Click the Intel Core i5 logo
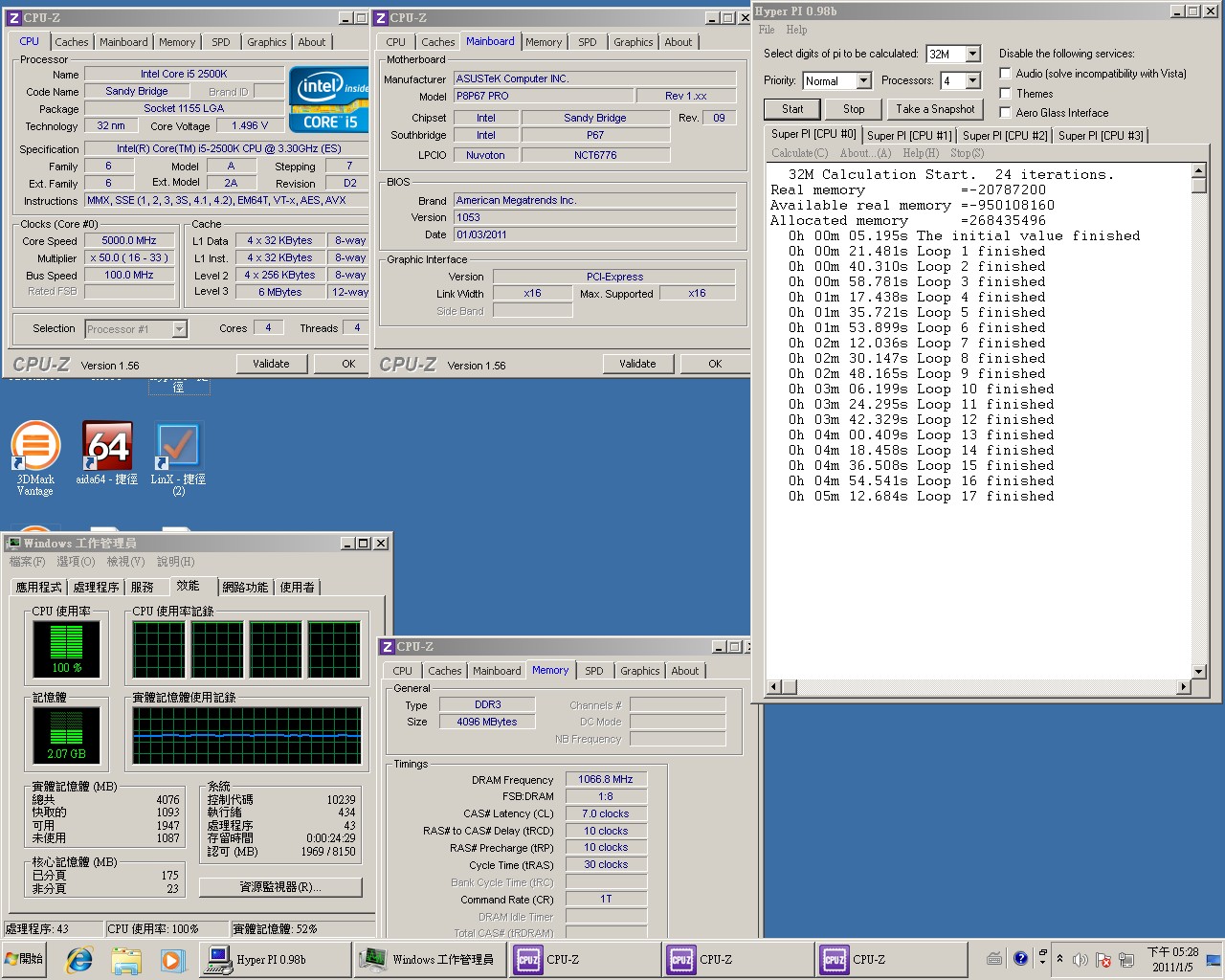 pos(329,100)
